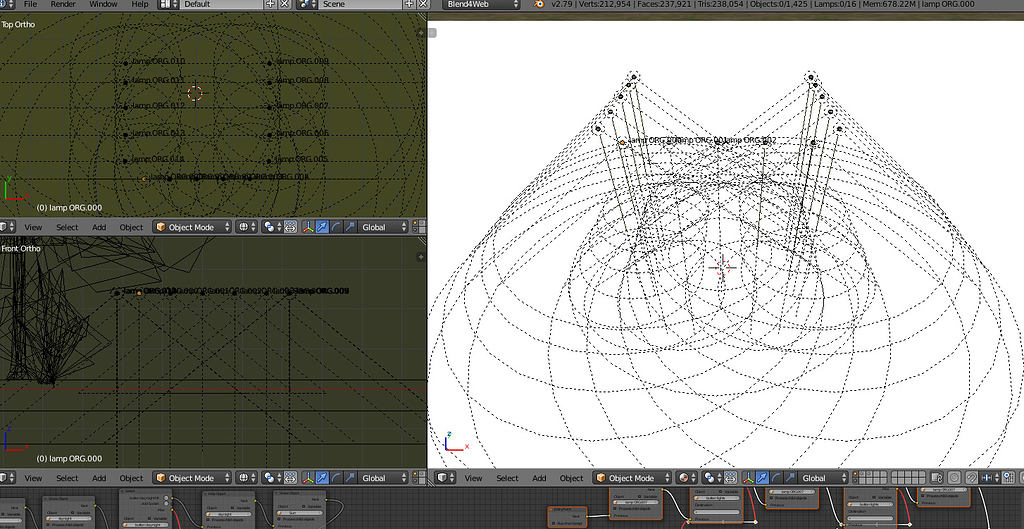Toggle 3D manipulator in Top Ortho header

tap(308, 227)
